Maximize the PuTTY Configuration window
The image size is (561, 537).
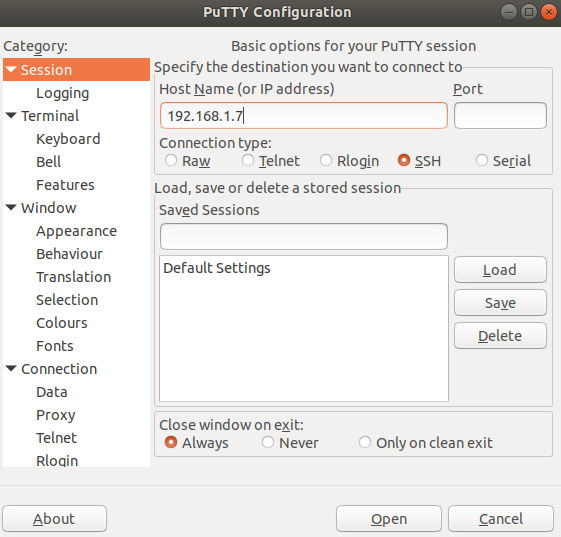click(x=529, y=13)
